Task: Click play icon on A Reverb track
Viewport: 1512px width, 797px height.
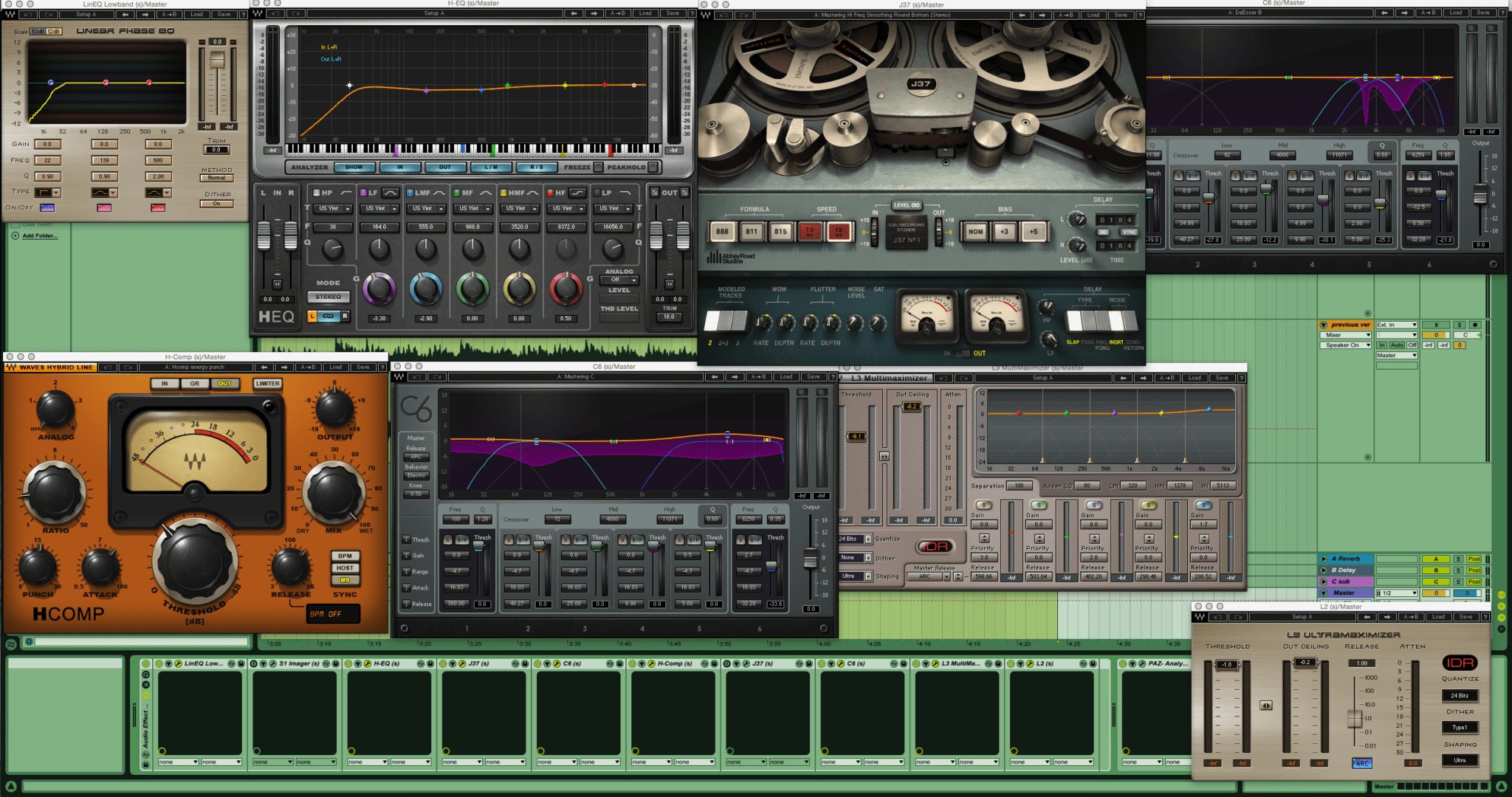Action: tap(1324, 559)
